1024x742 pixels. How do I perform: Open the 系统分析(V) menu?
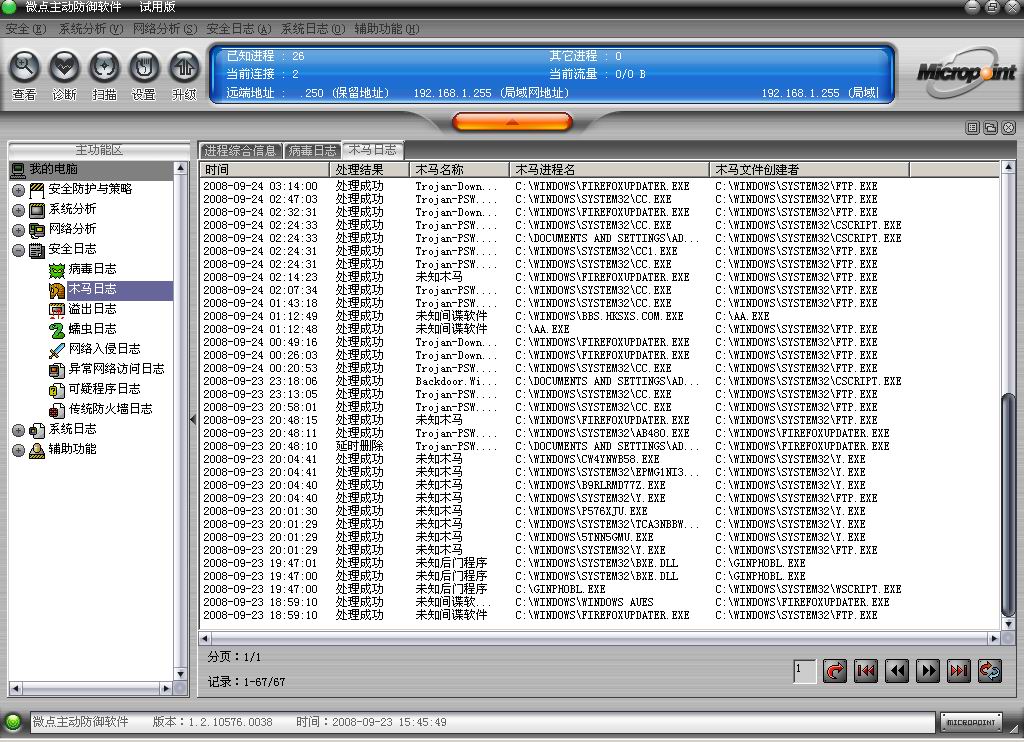click(x=91, y=29)
